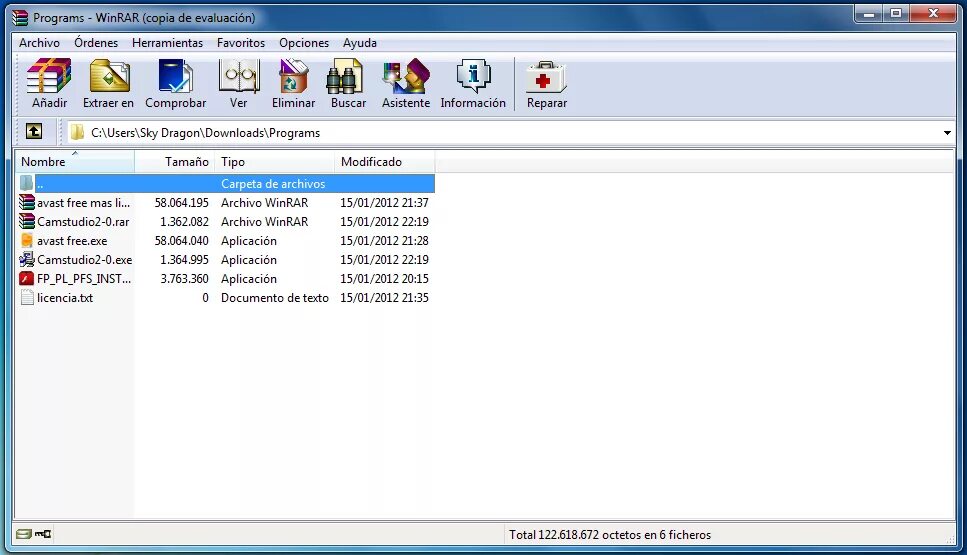
Task: Click the date 15/01/2012 21:37
Action: click(x=384, y=202)
